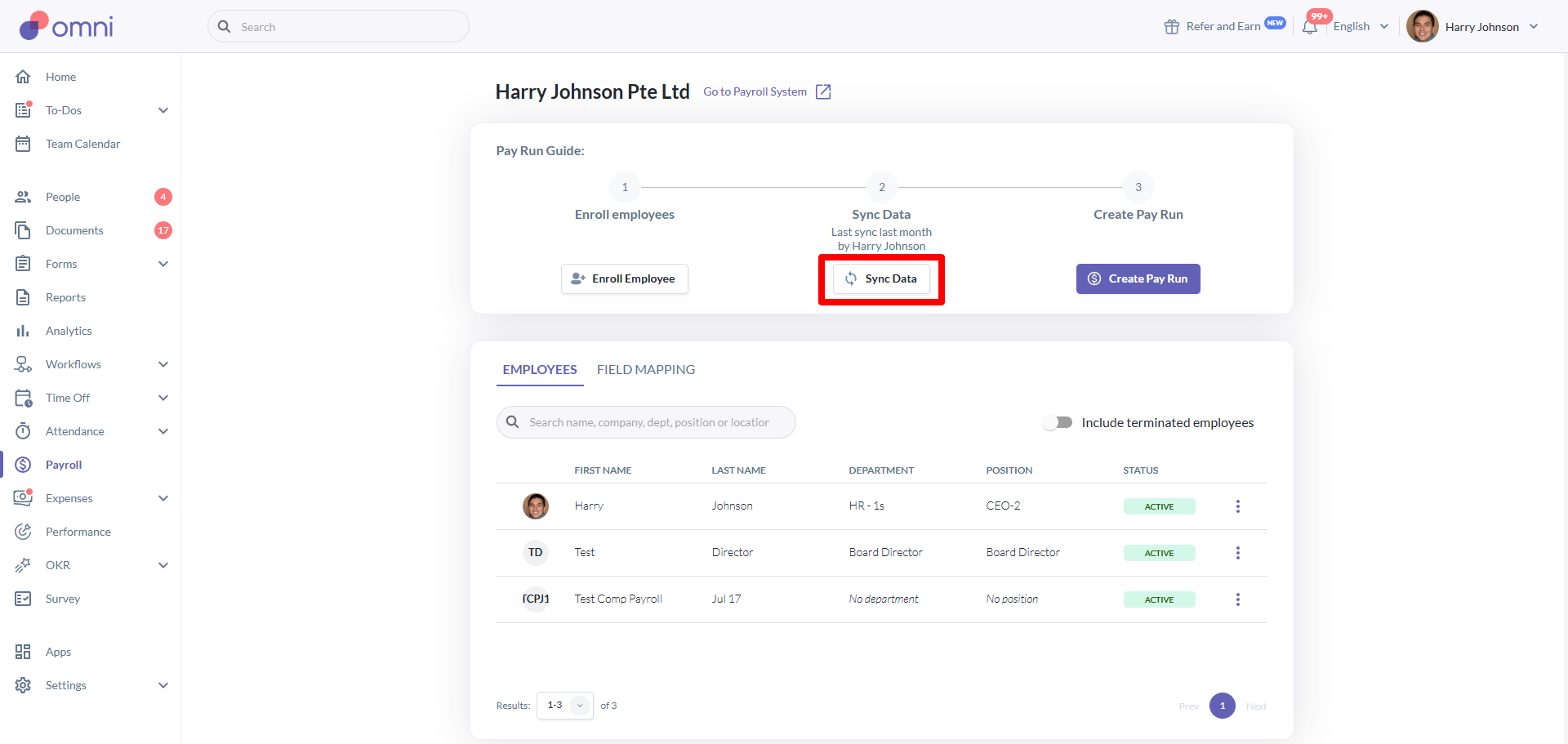The width and height of the screenshot is (1568, 744).
Task: Expand the Attendance menu chevron
Action: point(163,431)
